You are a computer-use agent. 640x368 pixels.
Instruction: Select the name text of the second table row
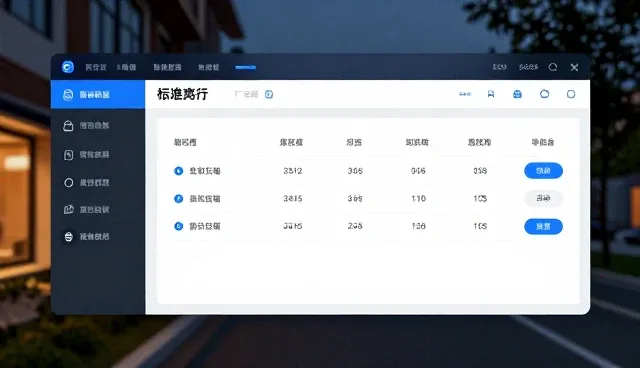[205, 199]
